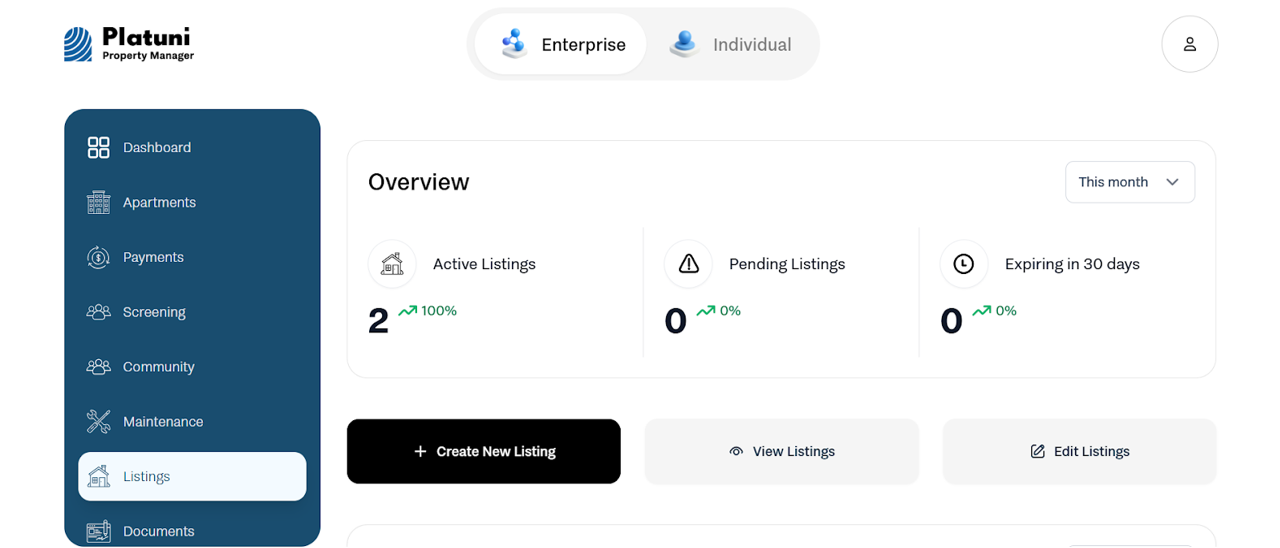Click the Pending Listings warning icon
Screen dimensions: 1280x548
coord(688,264)
